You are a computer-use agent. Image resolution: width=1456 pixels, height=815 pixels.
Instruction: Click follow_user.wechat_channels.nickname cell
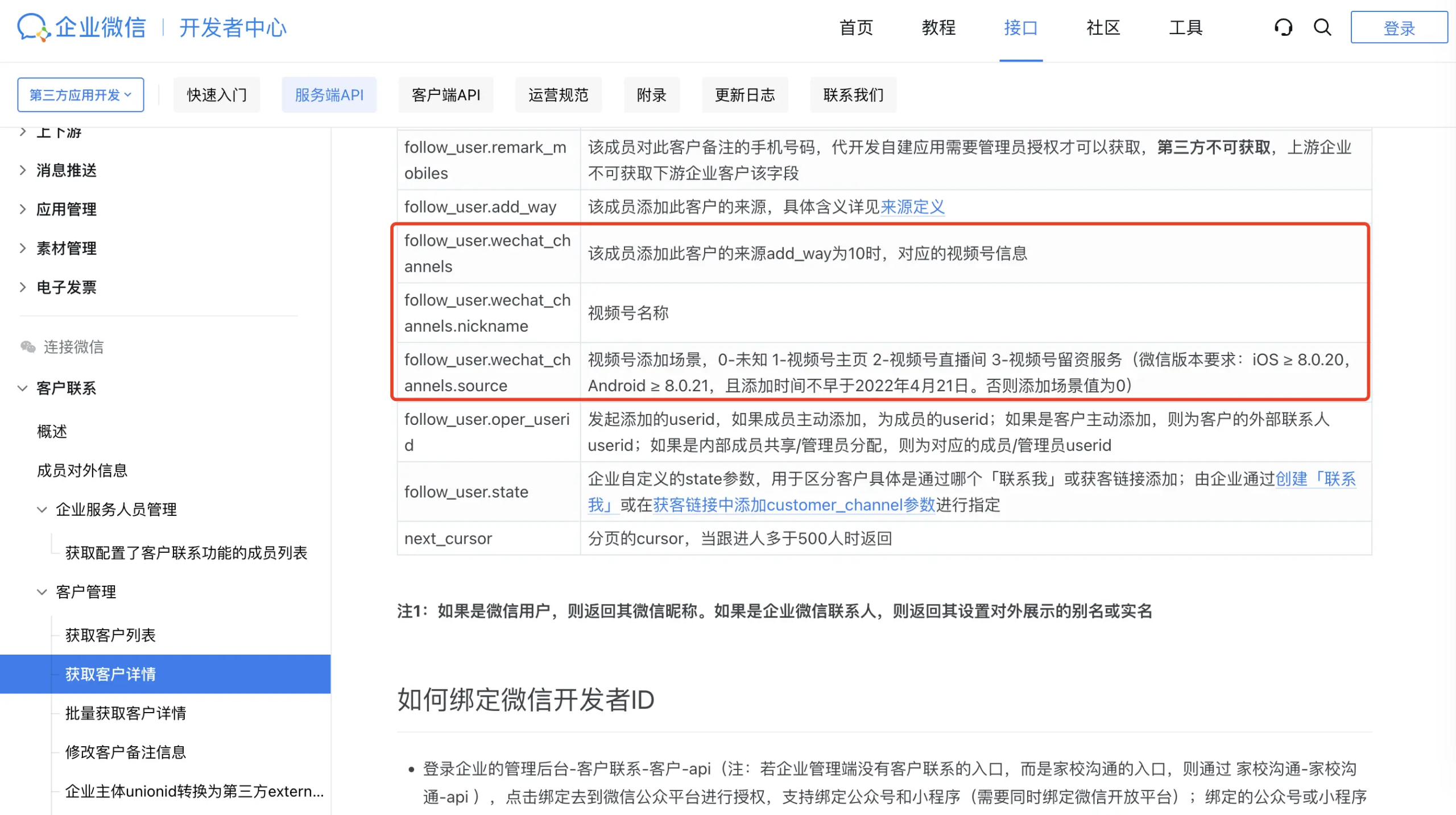(x=489, y=313)
